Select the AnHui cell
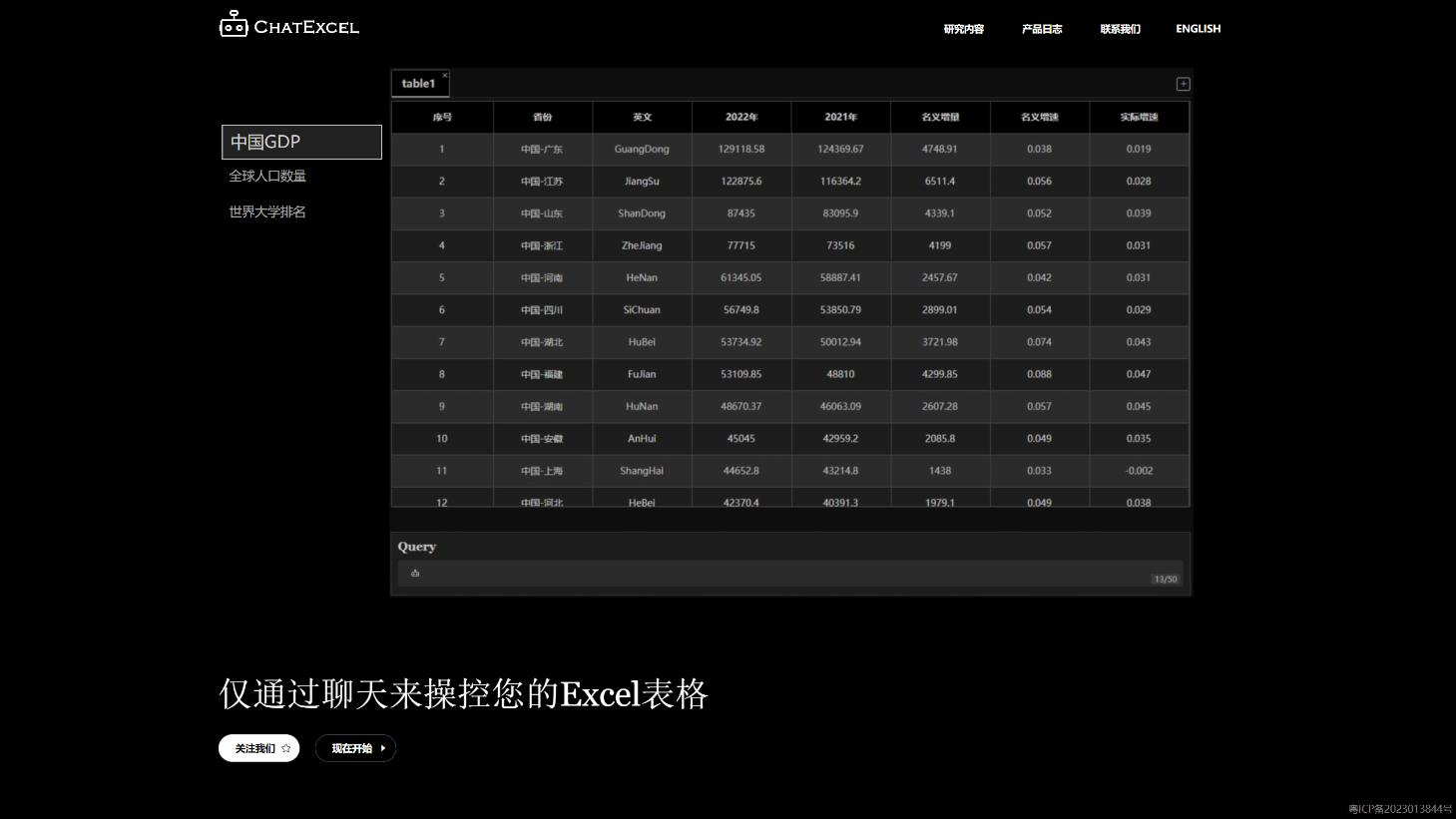Screen dimensions: 1456x819 (x=642, y=439)
